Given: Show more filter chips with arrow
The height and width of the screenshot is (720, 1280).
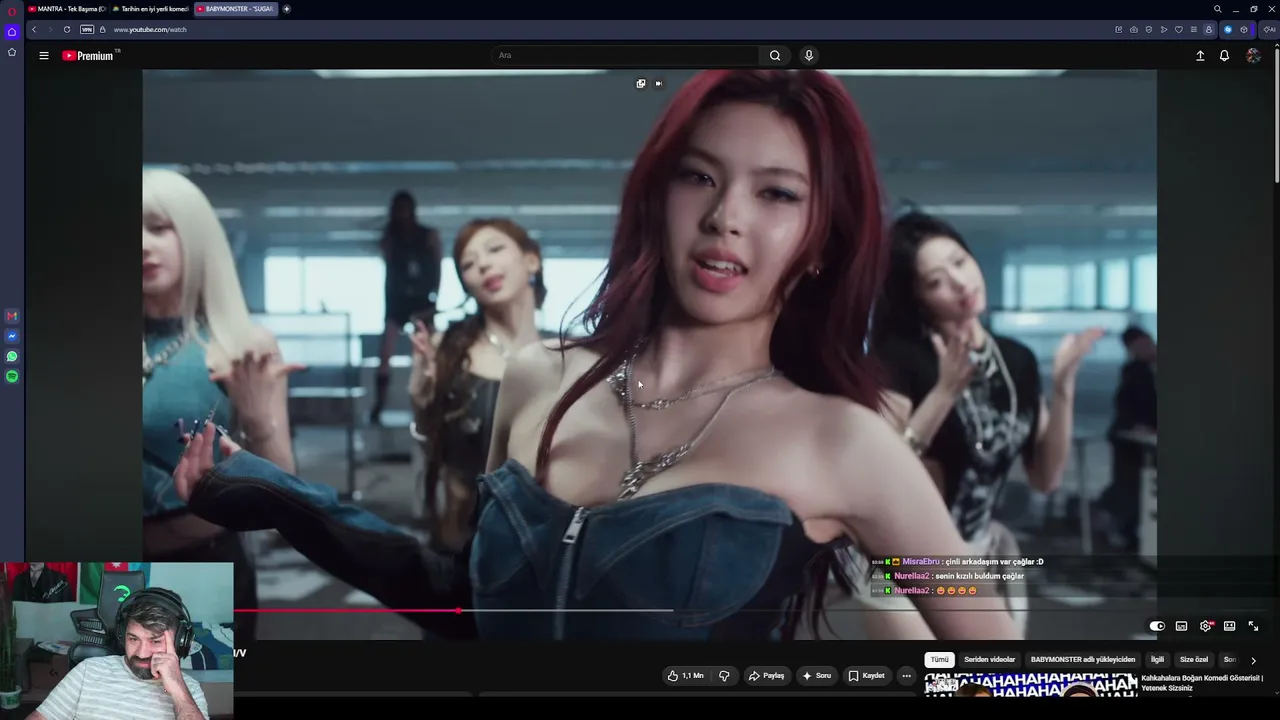Looking at the screenshot, I should (x=1253, y=660).
